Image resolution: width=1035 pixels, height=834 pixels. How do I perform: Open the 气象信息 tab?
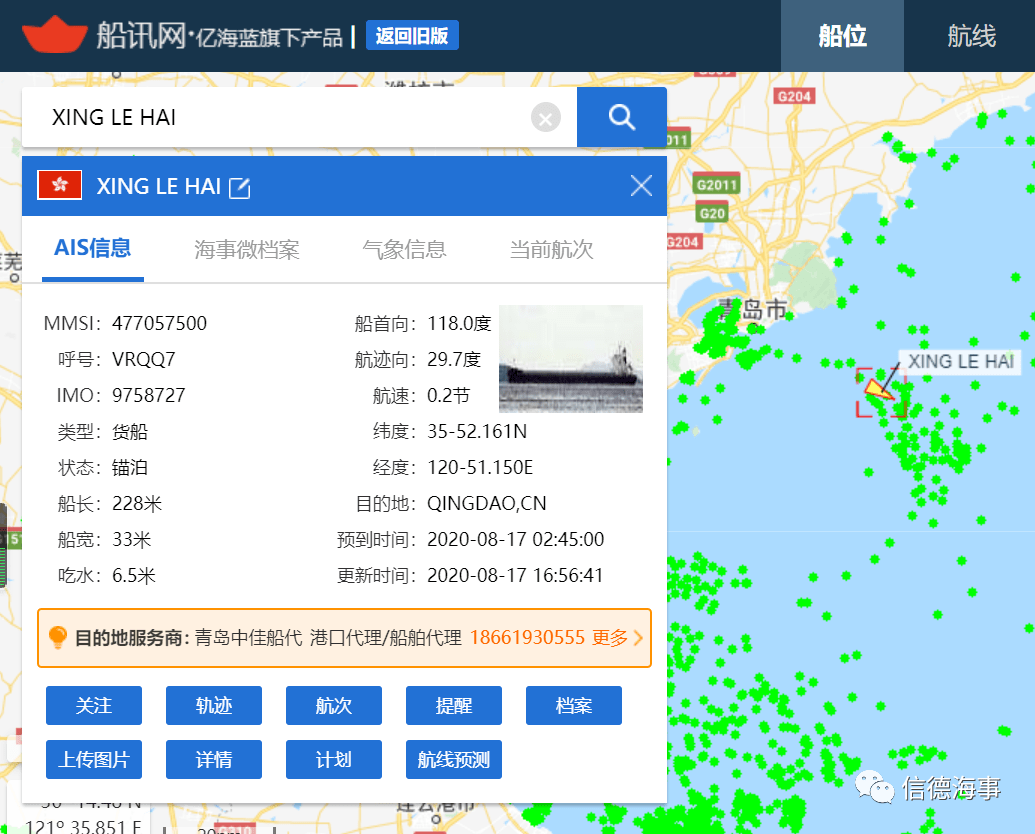coord(404,250)
